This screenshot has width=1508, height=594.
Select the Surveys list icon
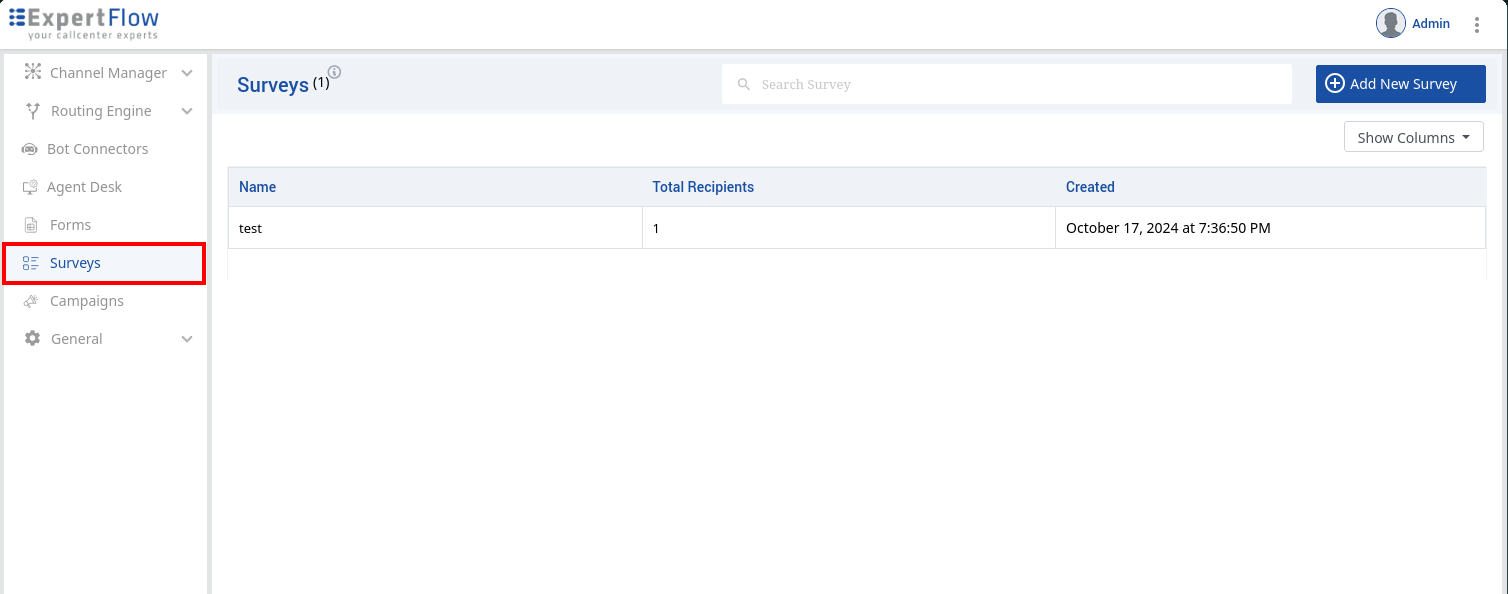coord(31,262)
